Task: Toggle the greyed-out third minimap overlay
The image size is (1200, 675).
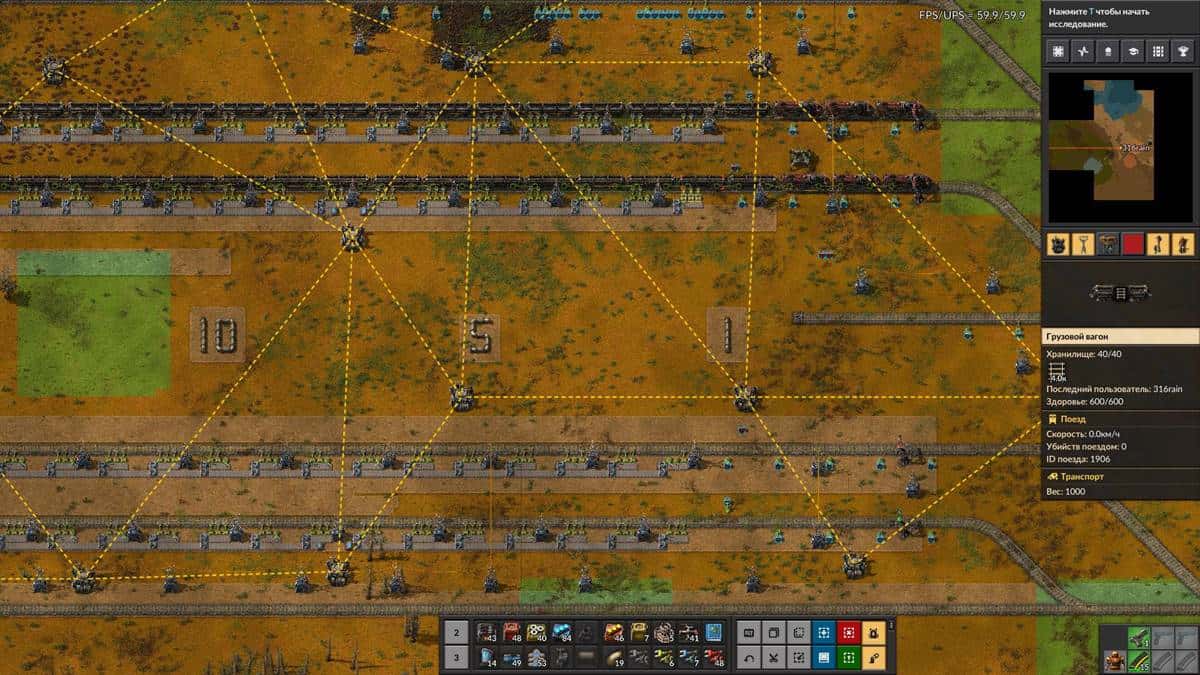Action: [1108, 244]
